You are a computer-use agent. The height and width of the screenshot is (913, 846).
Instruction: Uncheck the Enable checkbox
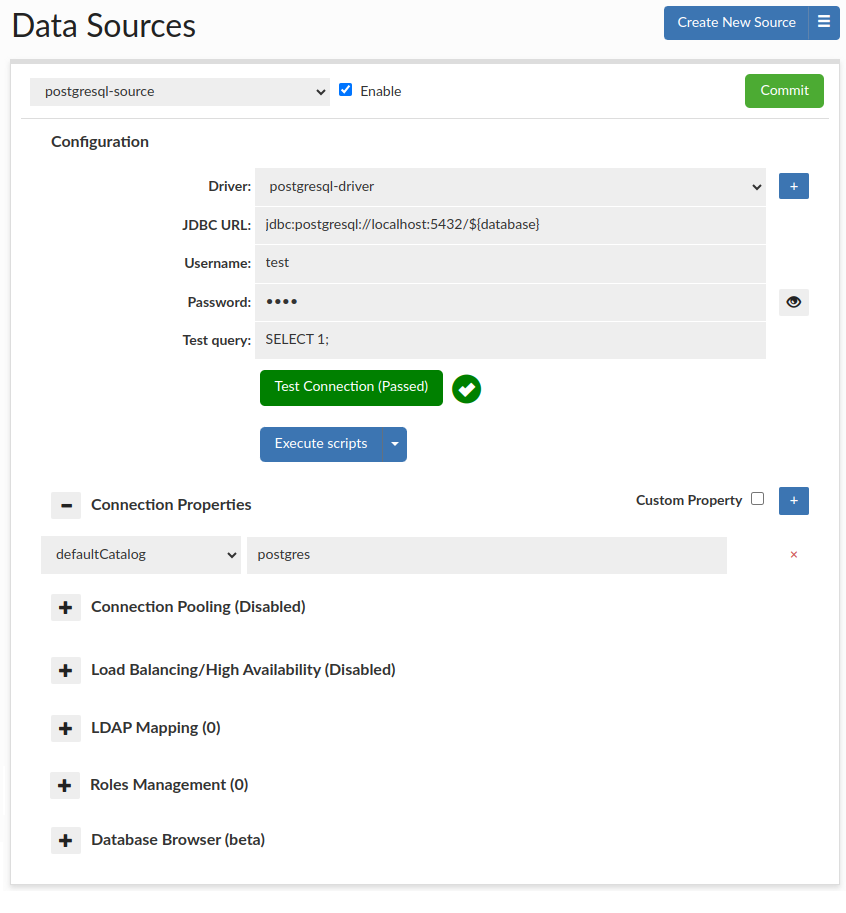(x=346, y=90)
